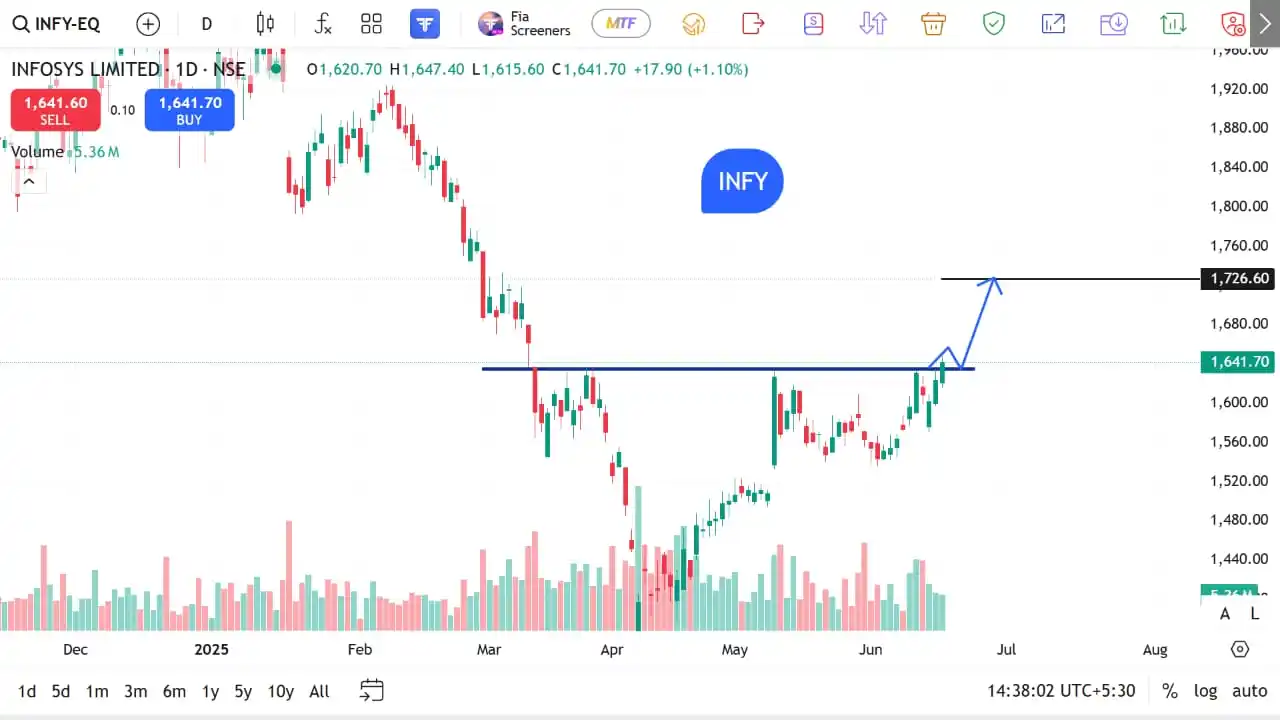Toggle the L logarithmic scale button
The image size is (1280, 720).
coord(1255,614)
